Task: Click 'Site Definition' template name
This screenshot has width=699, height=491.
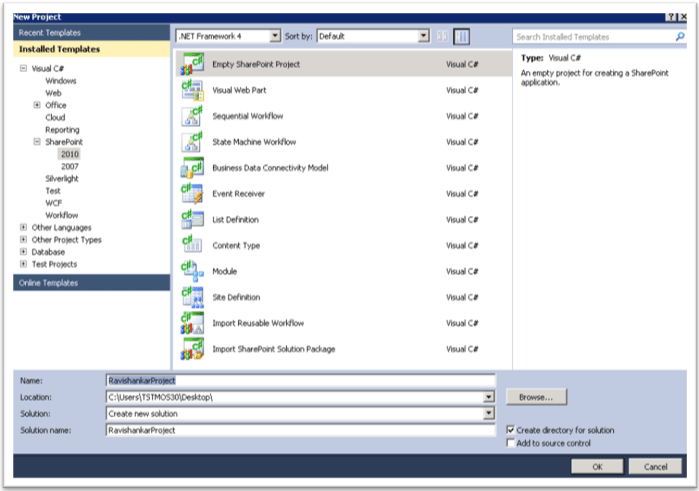Action: (236, 297)
